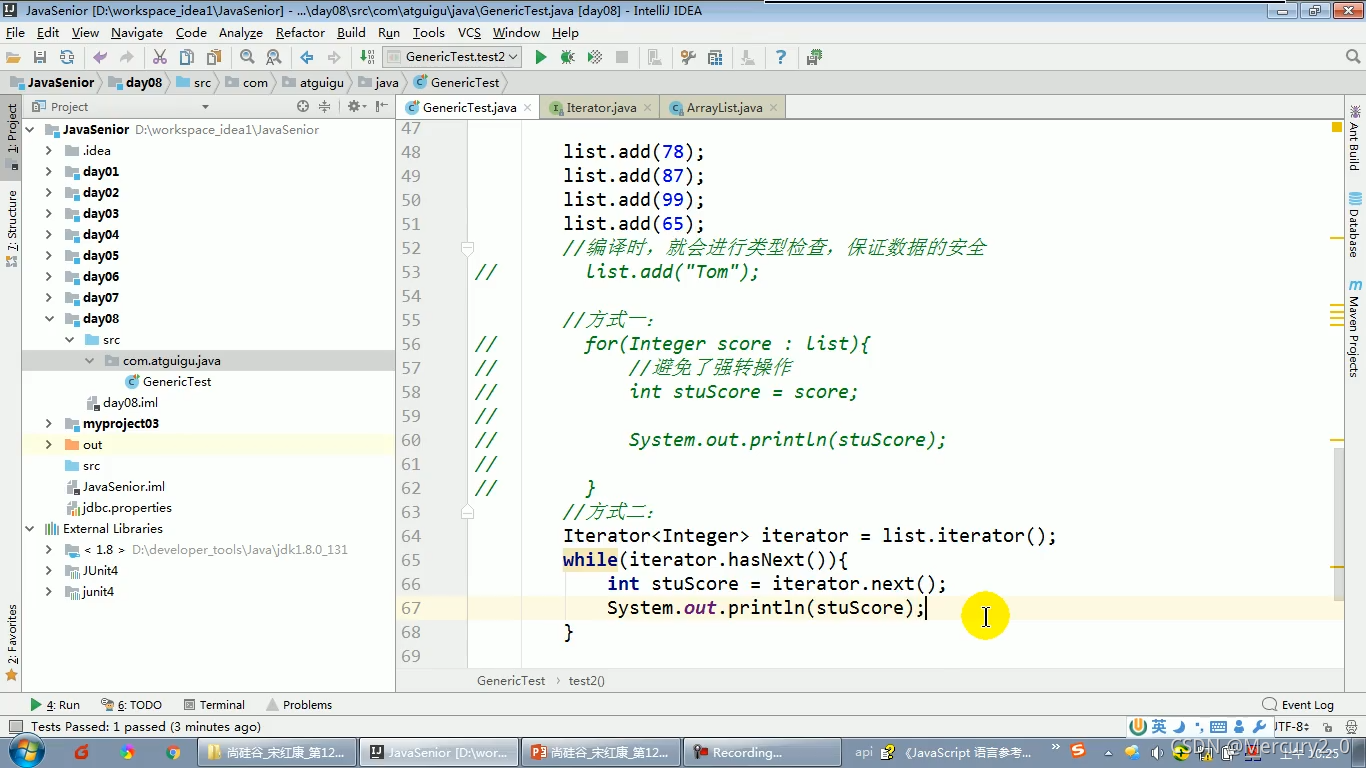Open Settings via wrench toolbar icon
The image size is (1366, 768).
[x=688, y=57]
